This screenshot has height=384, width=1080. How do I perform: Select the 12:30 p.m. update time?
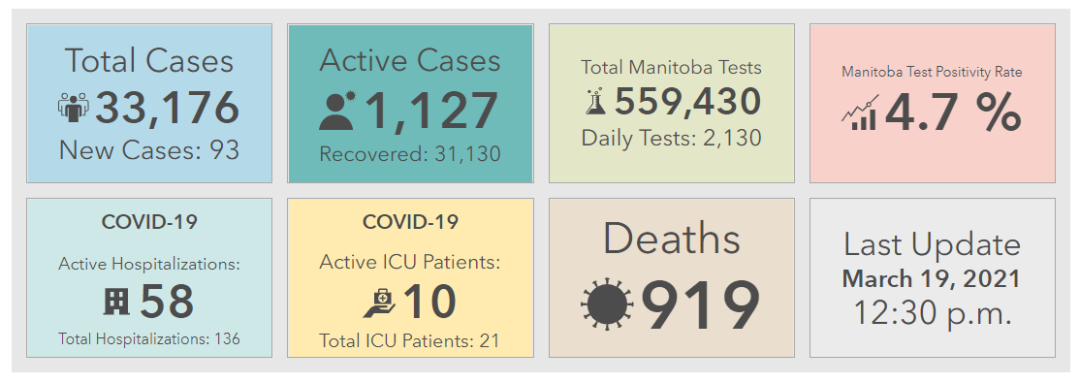click(932, 312)
